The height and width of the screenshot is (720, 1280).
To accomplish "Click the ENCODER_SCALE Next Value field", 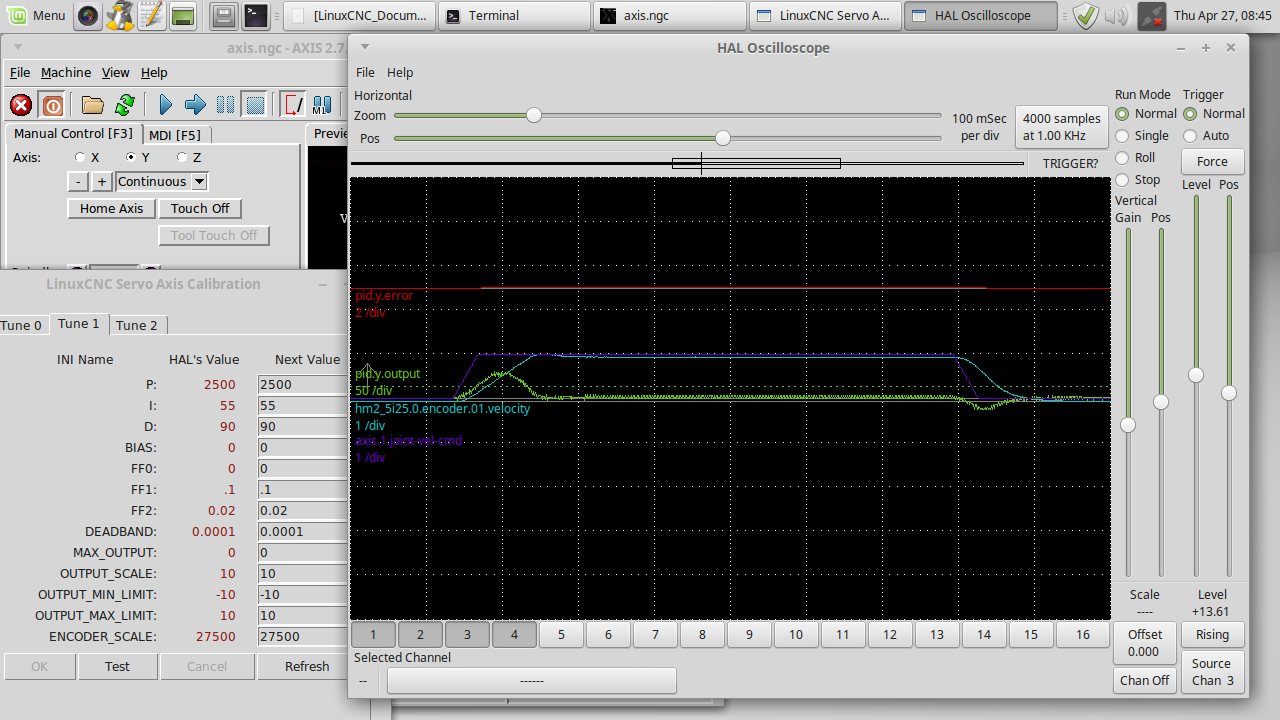I will pyautogui.click(x=302, y=636).
